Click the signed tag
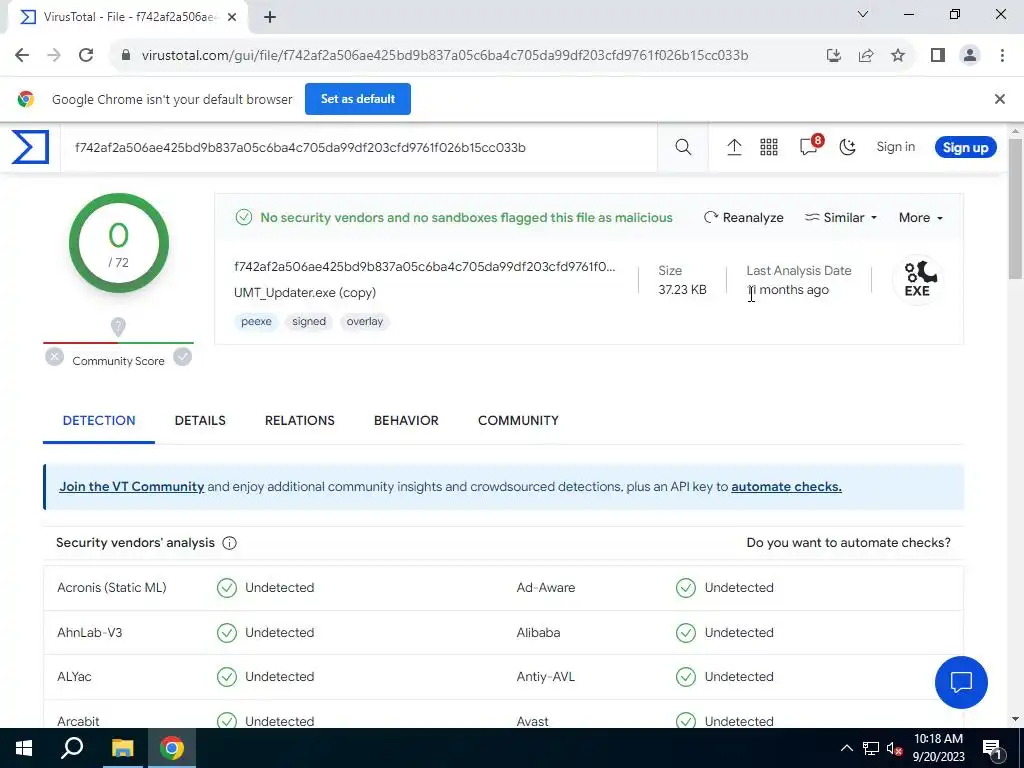This screenshot has width=1024, height=768. tap(309, 321)
